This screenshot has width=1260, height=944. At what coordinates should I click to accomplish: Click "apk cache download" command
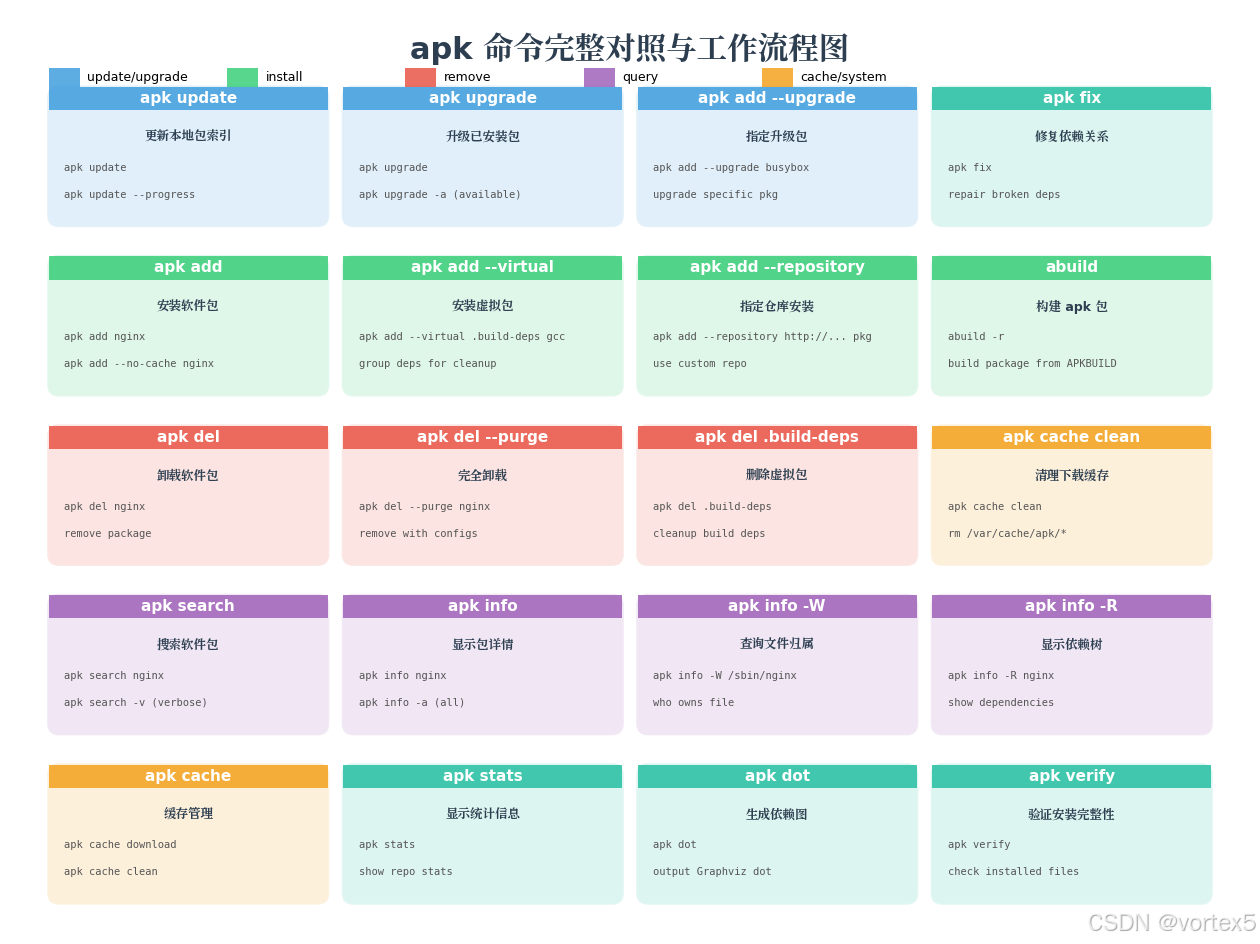[x=120, y=845]
